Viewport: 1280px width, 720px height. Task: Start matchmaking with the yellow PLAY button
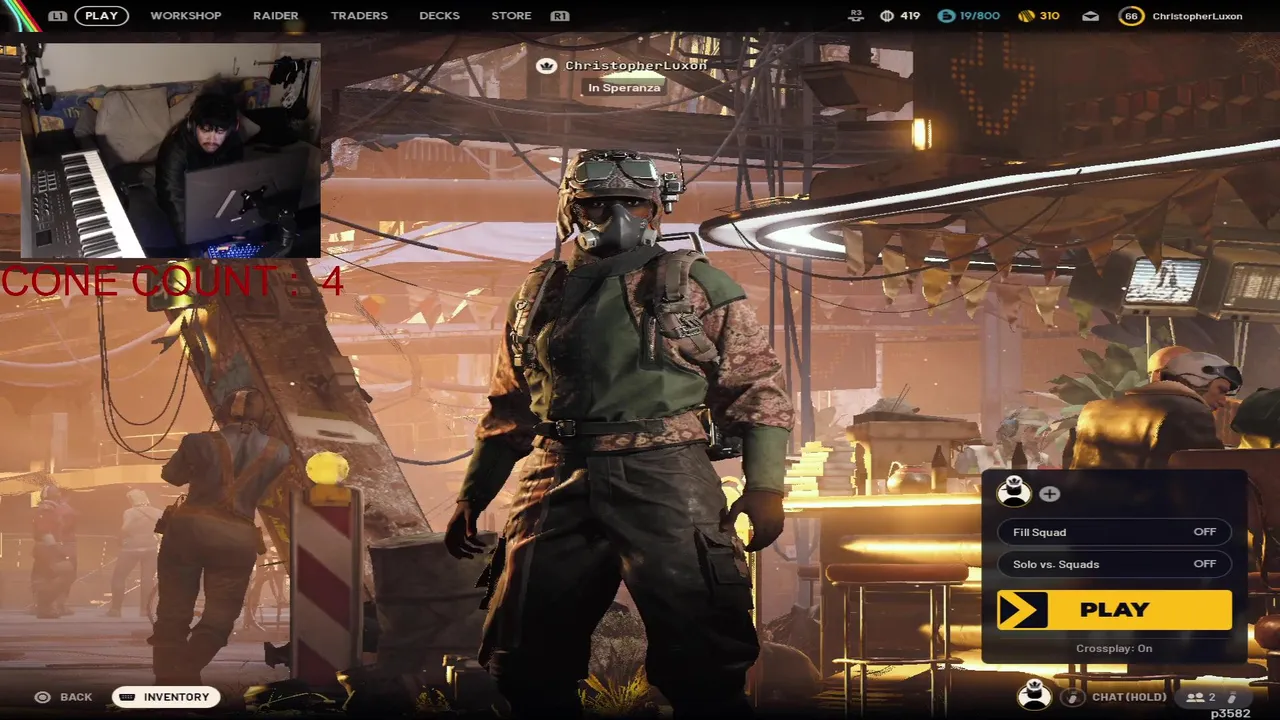(x=1114, y=610)
